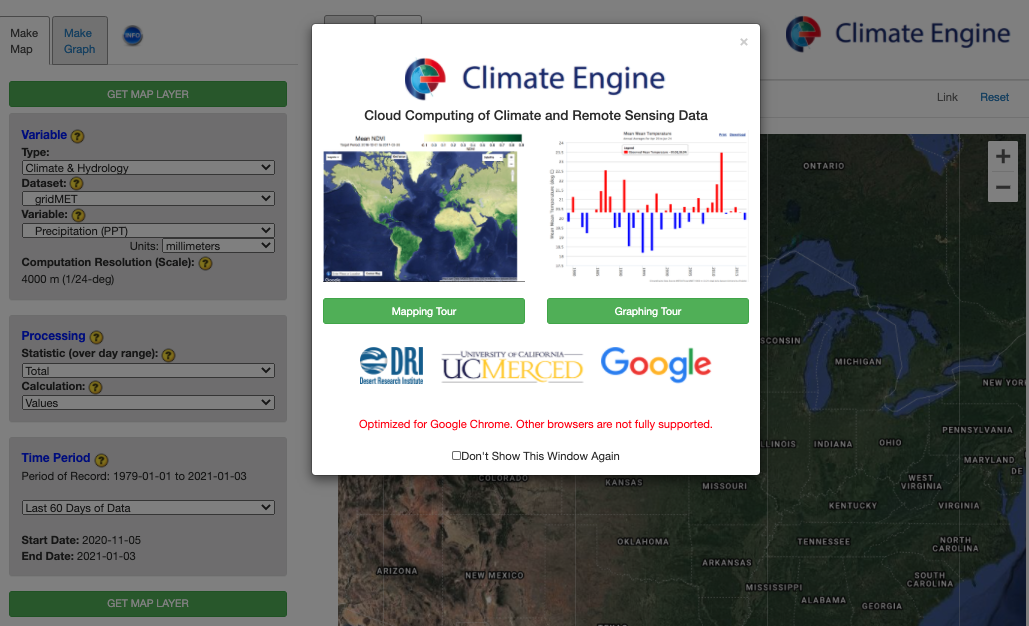
Task: Click the MICHIGAN label on the map
Action: point(858,362)
